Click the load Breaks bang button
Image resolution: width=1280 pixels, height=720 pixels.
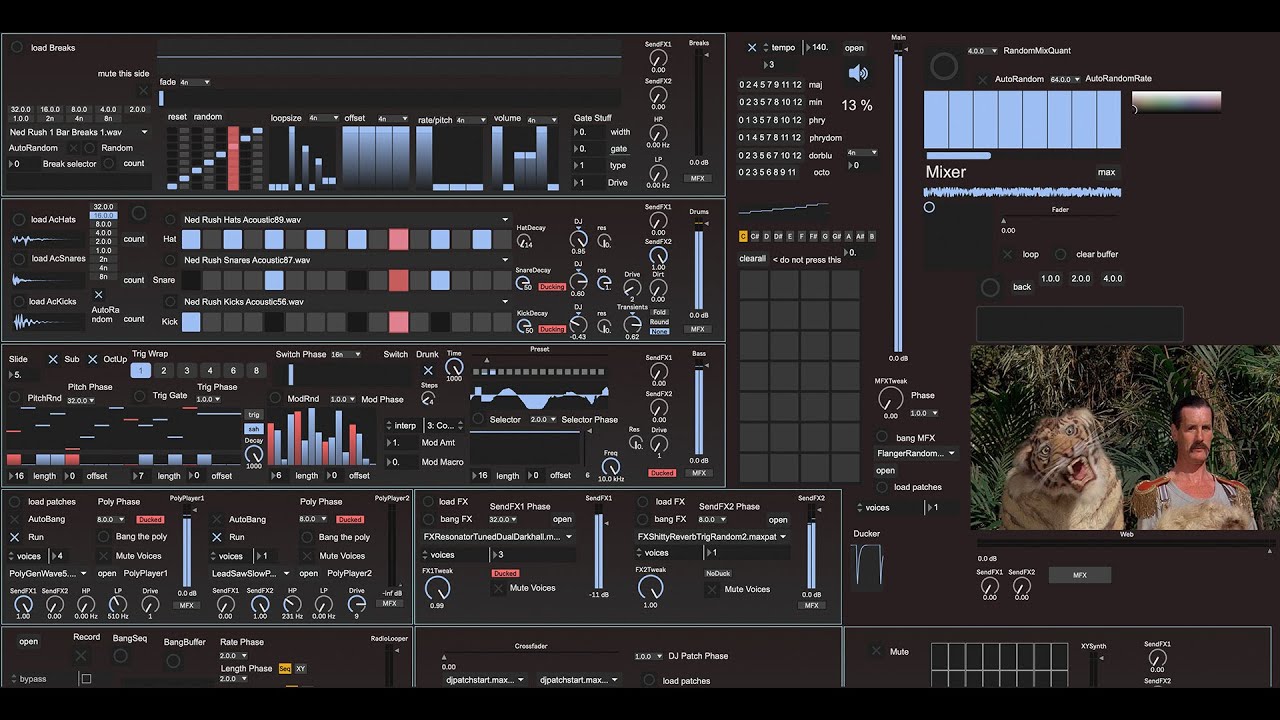[17, 47]
